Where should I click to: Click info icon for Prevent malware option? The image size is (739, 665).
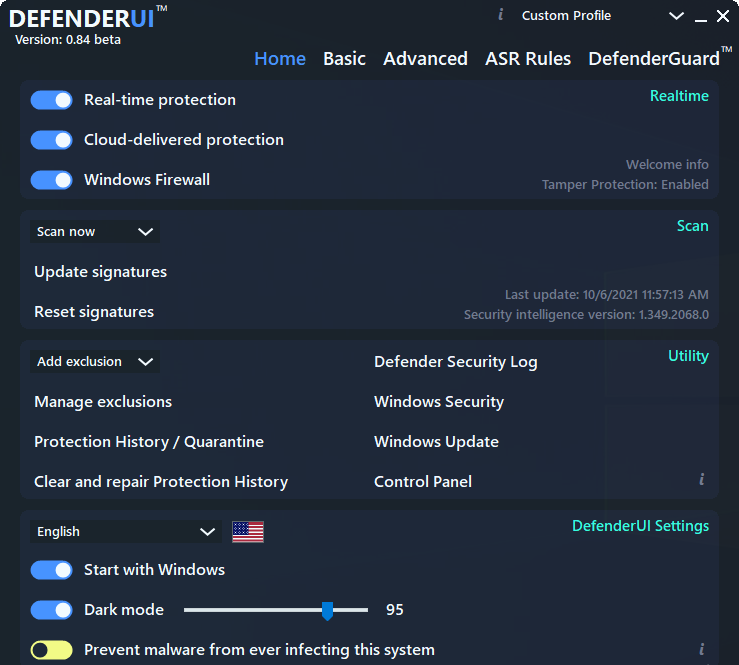coord(702,649)
